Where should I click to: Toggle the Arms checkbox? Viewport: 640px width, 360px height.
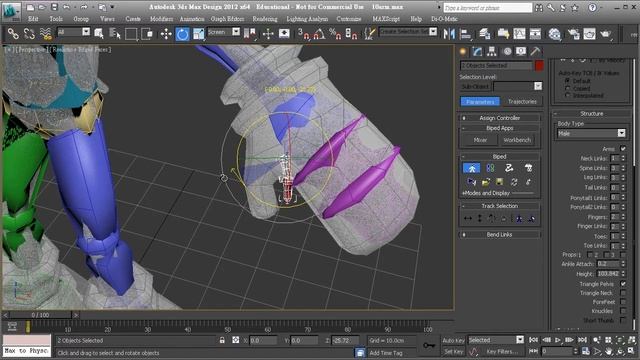(x=623, y=149)
